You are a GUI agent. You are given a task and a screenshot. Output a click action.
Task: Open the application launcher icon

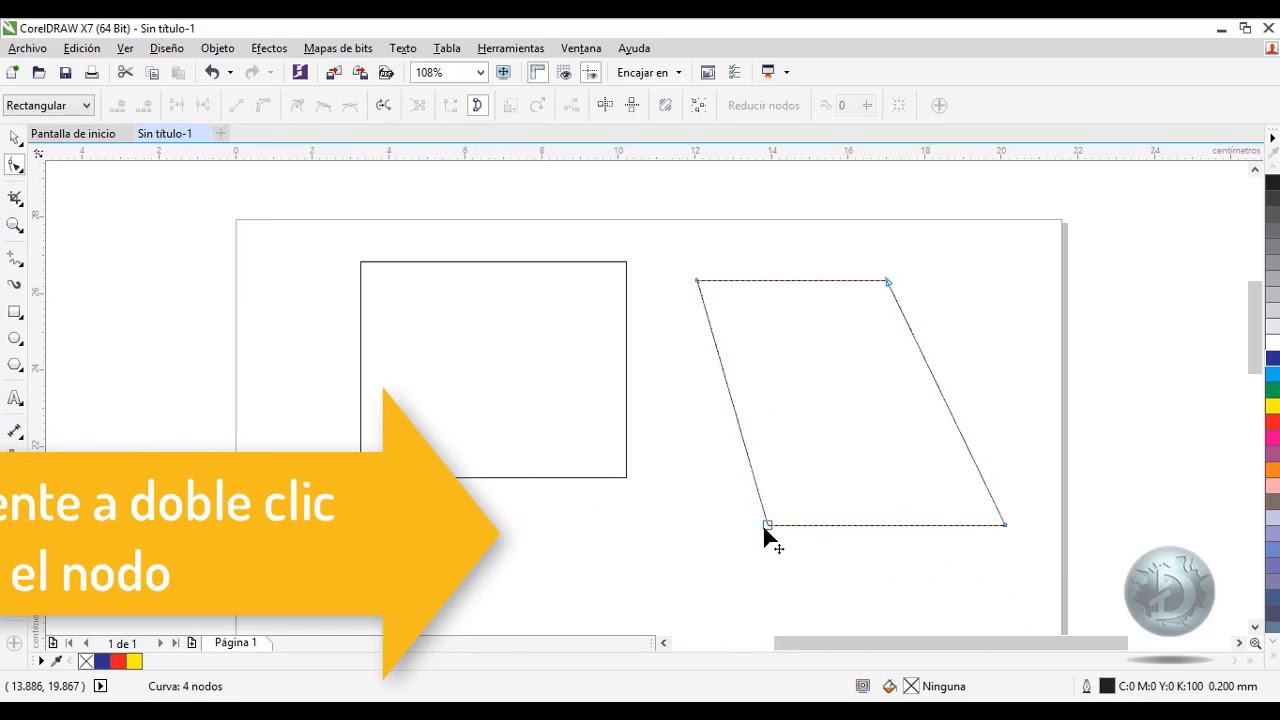[768, 72]
